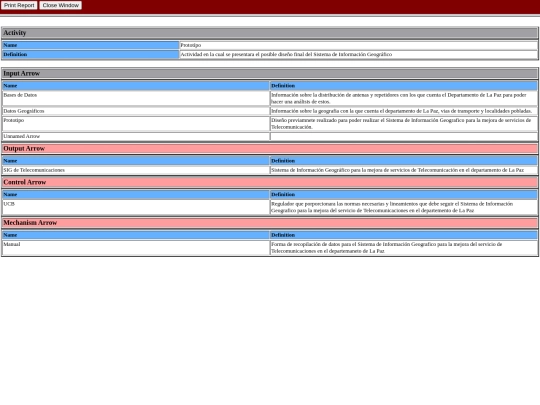Select the Activity section header
This screenshot has width=540, height=405.
tap(270, 33)
